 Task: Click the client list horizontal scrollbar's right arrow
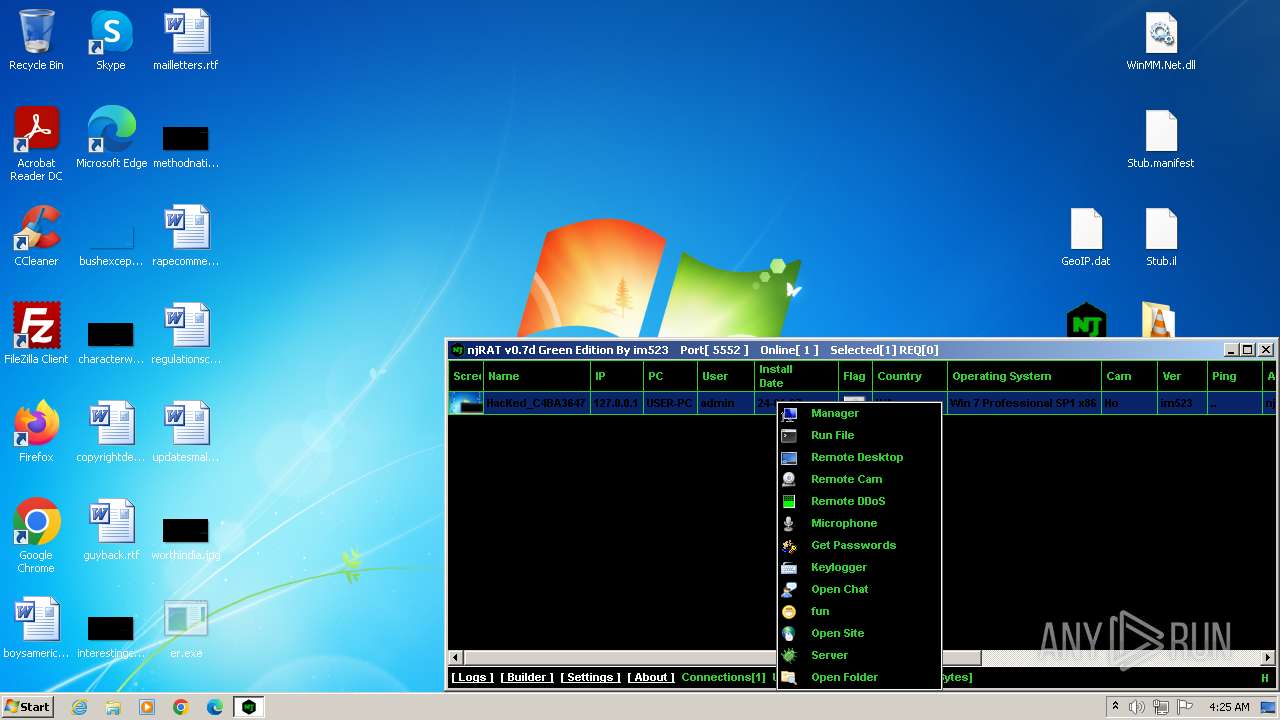tap(1268, 658)
